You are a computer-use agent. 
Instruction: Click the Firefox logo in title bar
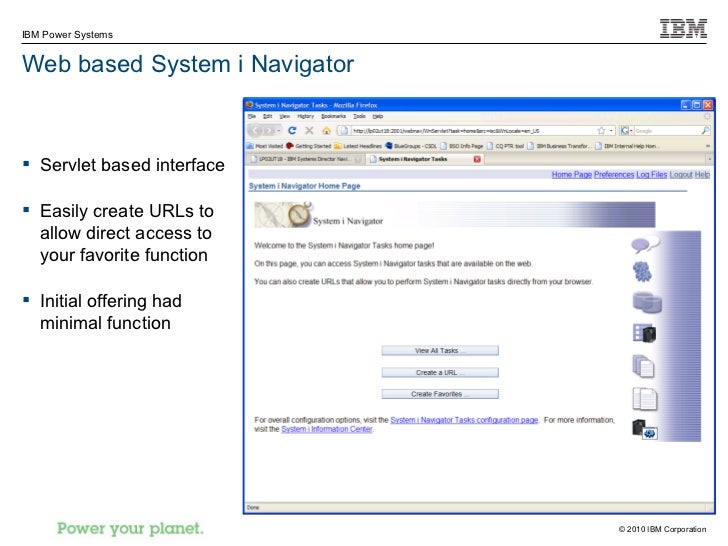click(249, 105)
